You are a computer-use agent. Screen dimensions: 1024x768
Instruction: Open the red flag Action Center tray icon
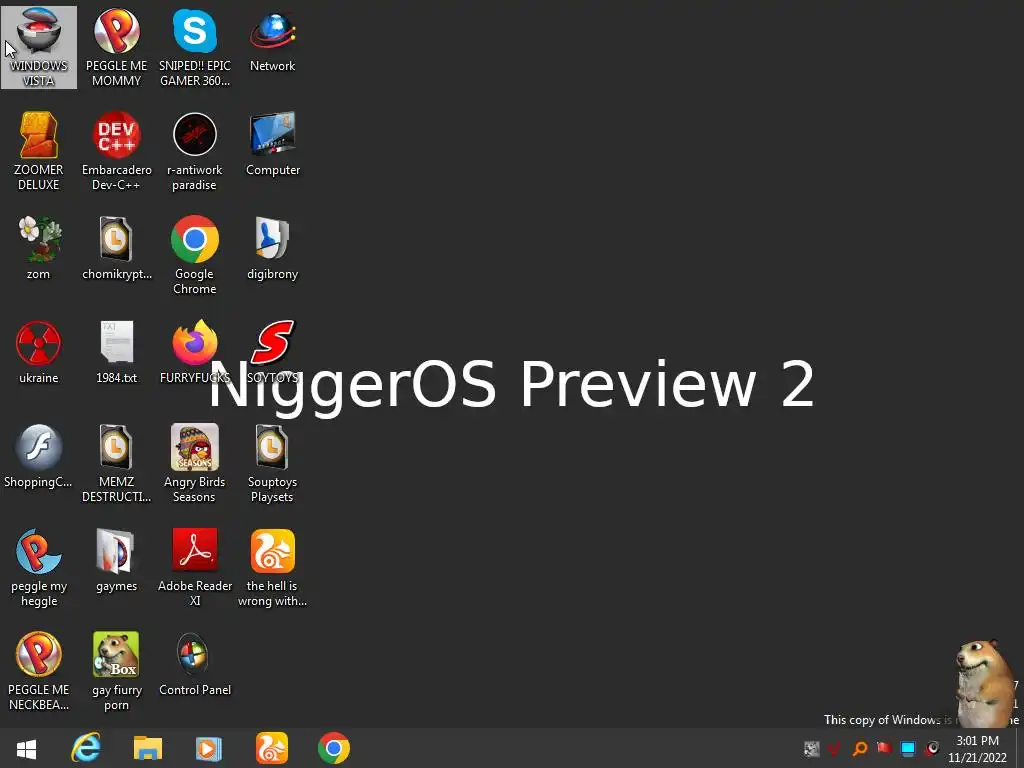(884, 748)
